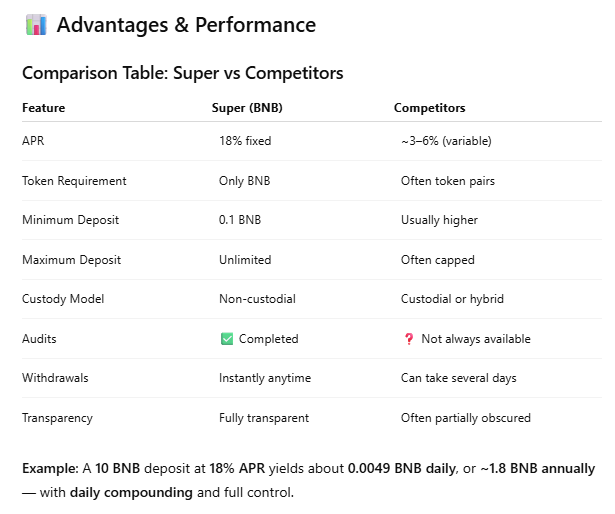Select the Competitors column header
The image size is (615, 514).
[429, 108]
